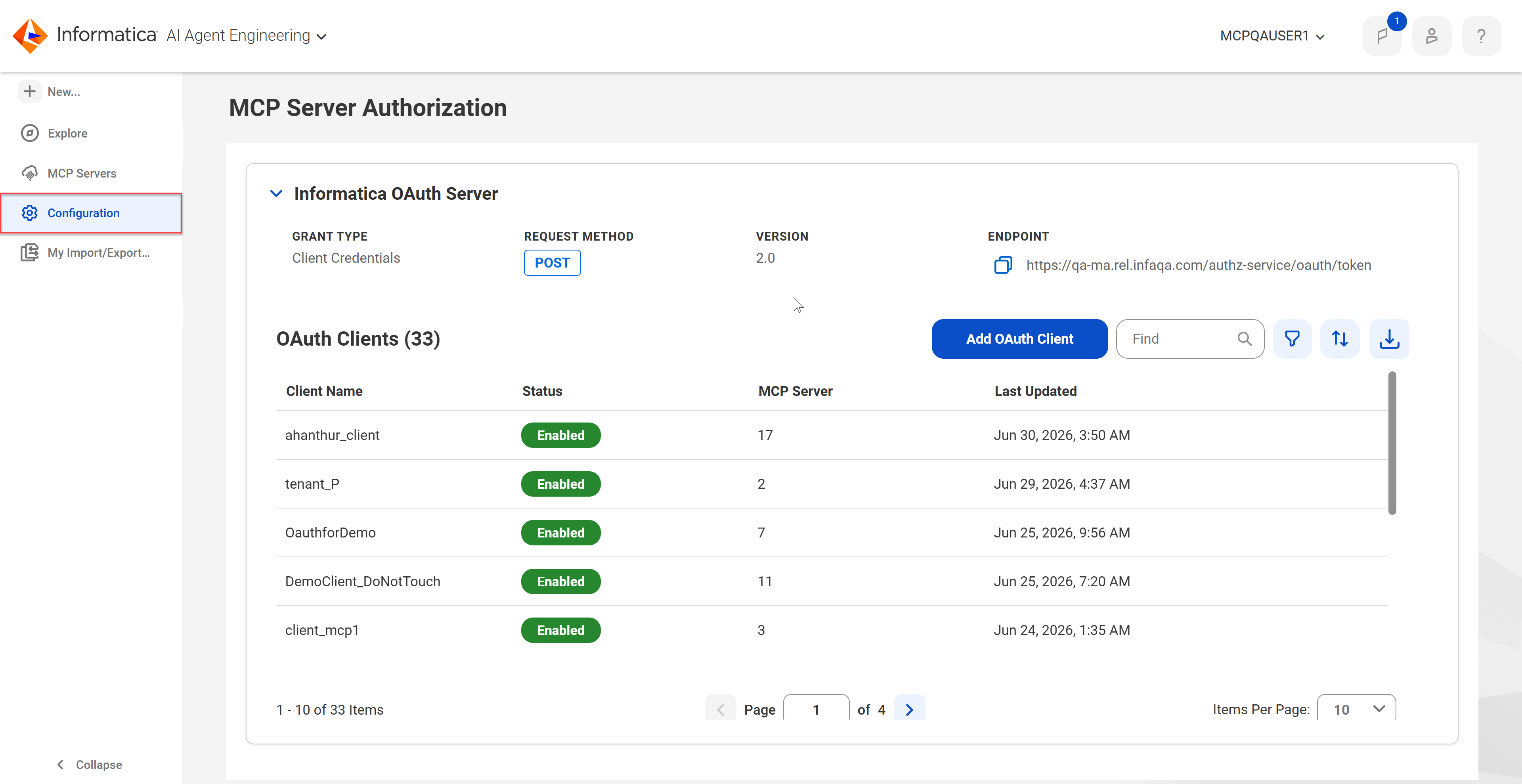The width and height of the screenshot is (1522, 784).
Task: Click date Jun 25, 2026, 9:56 AM
Action: [1062, 533]
